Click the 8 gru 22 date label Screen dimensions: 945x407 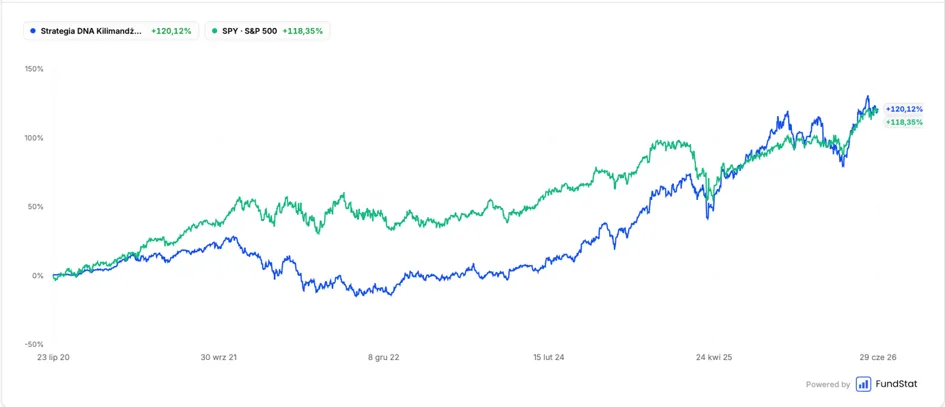pyautogui.click(x=384, y=357)
